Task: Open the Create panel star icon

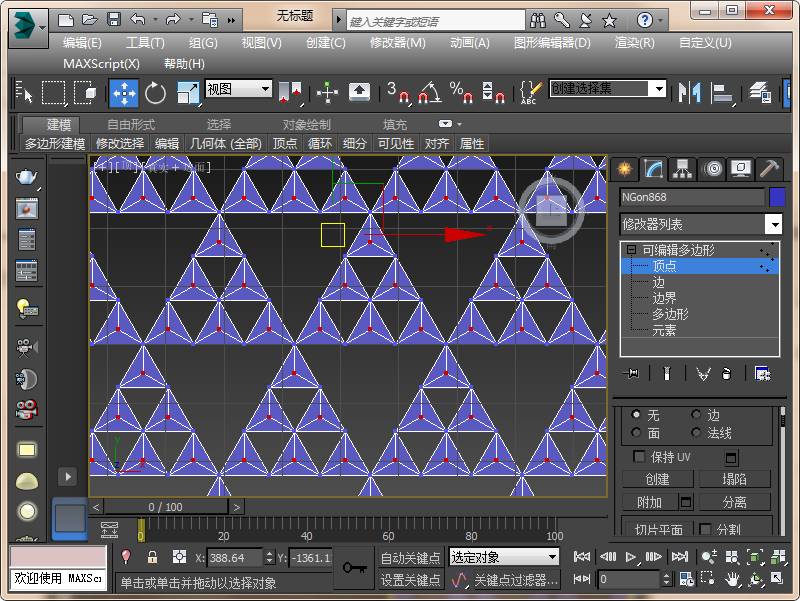Action: tap(624, 169)
